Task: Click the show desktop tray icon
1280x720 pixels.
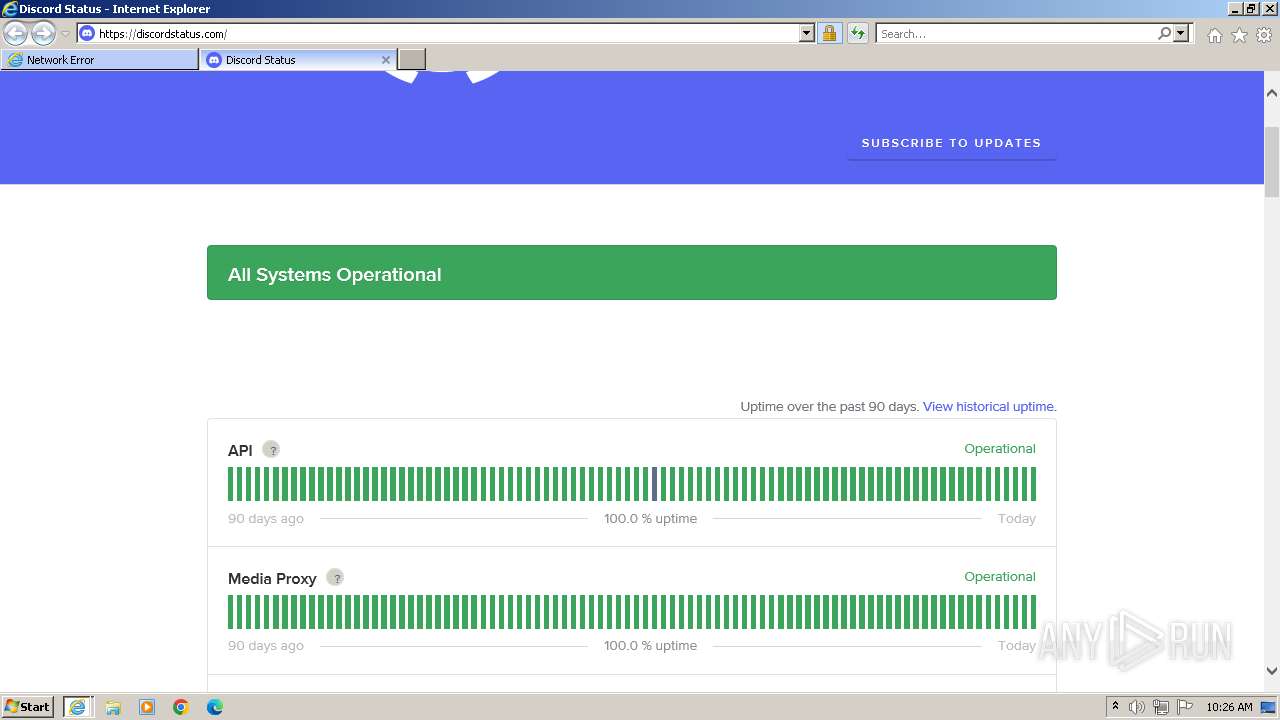Action: coord(1270,707)
